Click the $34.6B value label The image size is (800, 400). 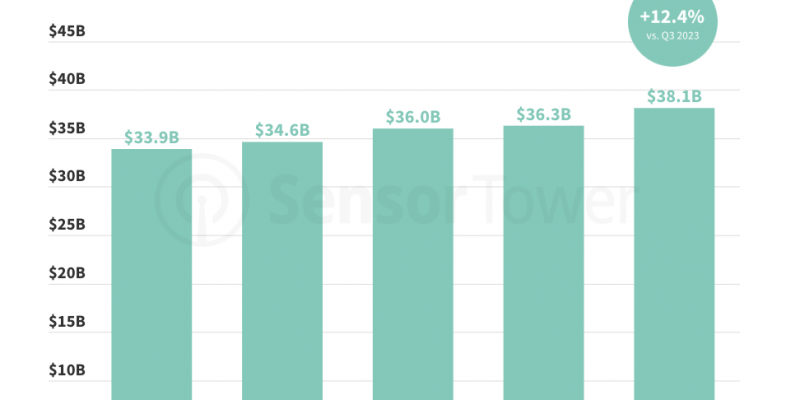(282, 130)
